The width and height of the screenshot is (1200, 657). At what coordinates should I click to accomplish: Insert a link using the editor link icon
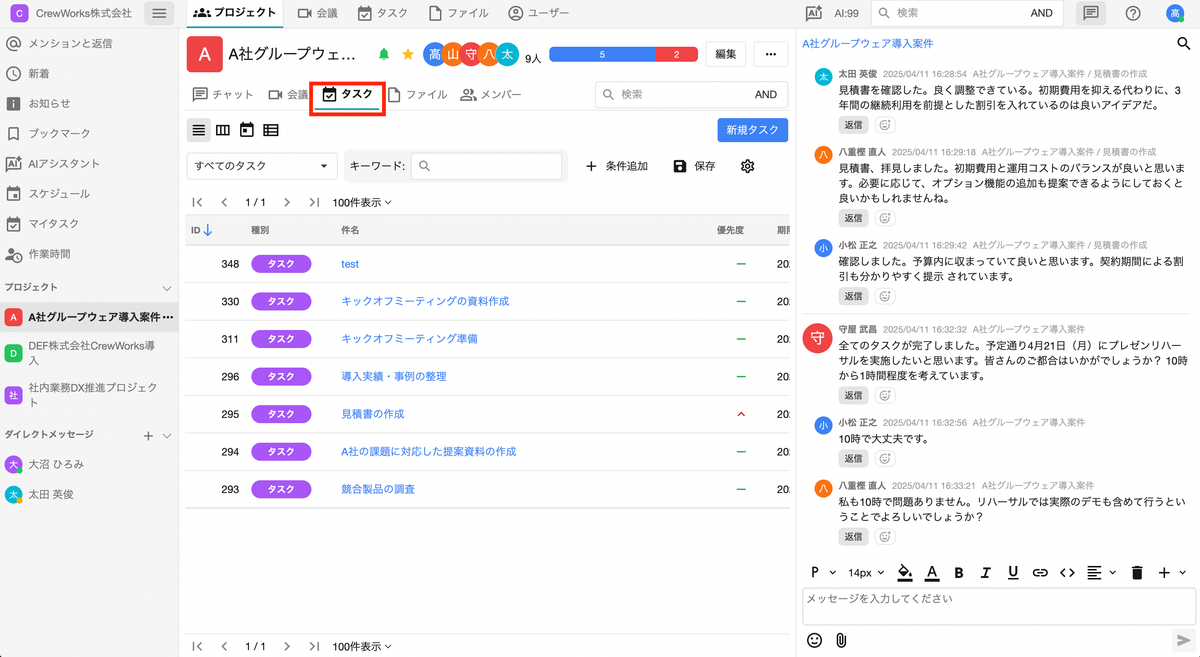[1040, 573]
